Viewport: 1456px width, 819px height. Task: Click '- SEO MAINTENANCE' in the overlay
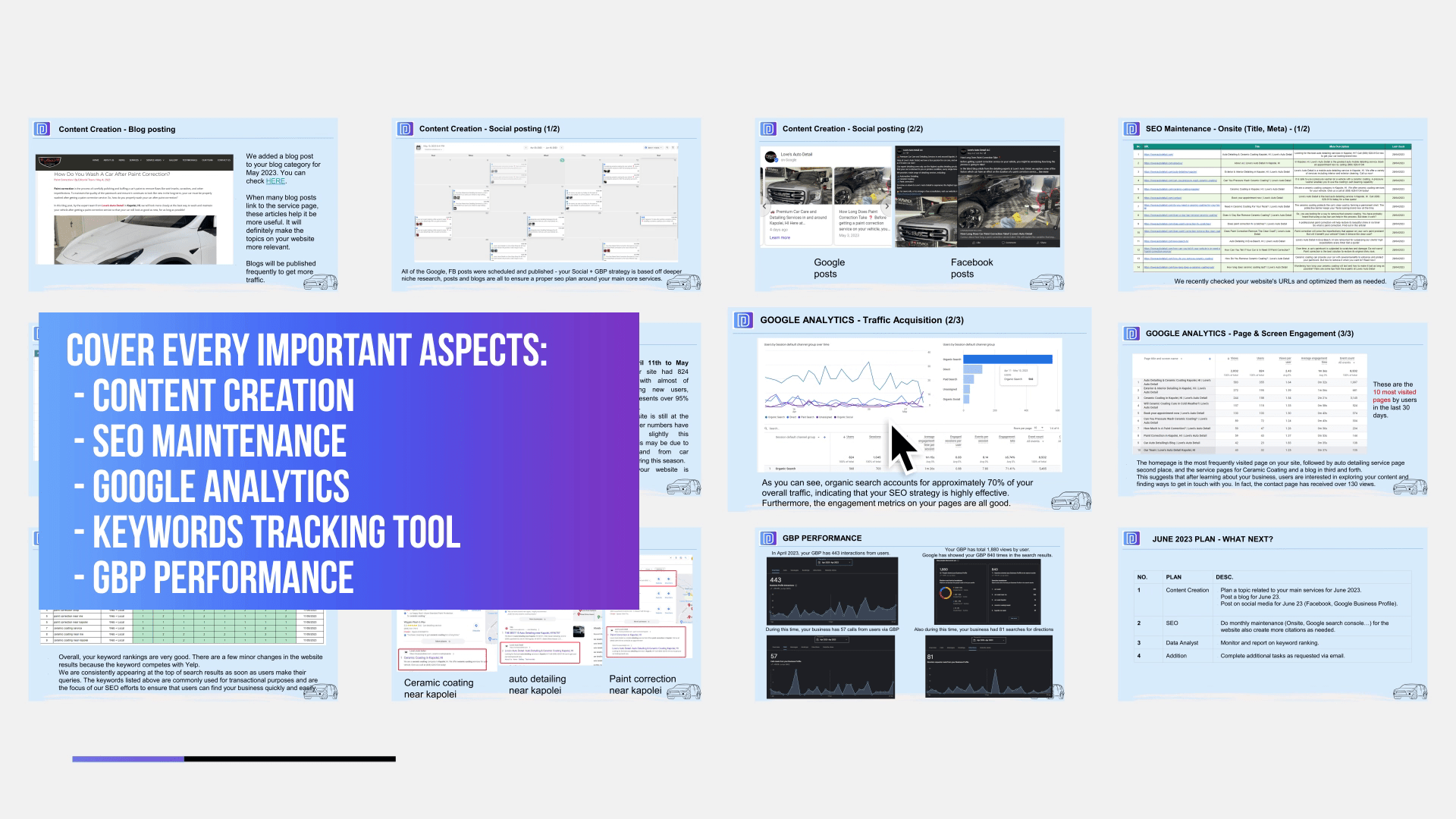(210, 441)
